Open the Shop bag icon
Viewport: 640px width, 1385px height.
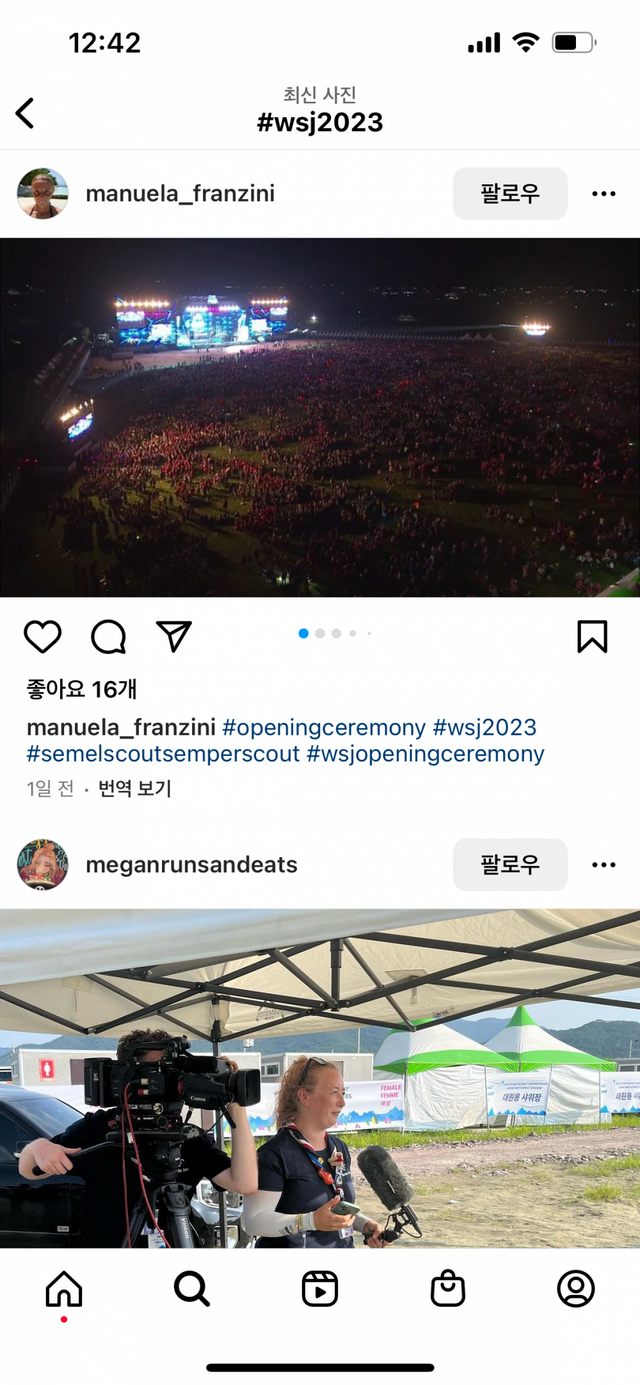[x=448, y=1289]
